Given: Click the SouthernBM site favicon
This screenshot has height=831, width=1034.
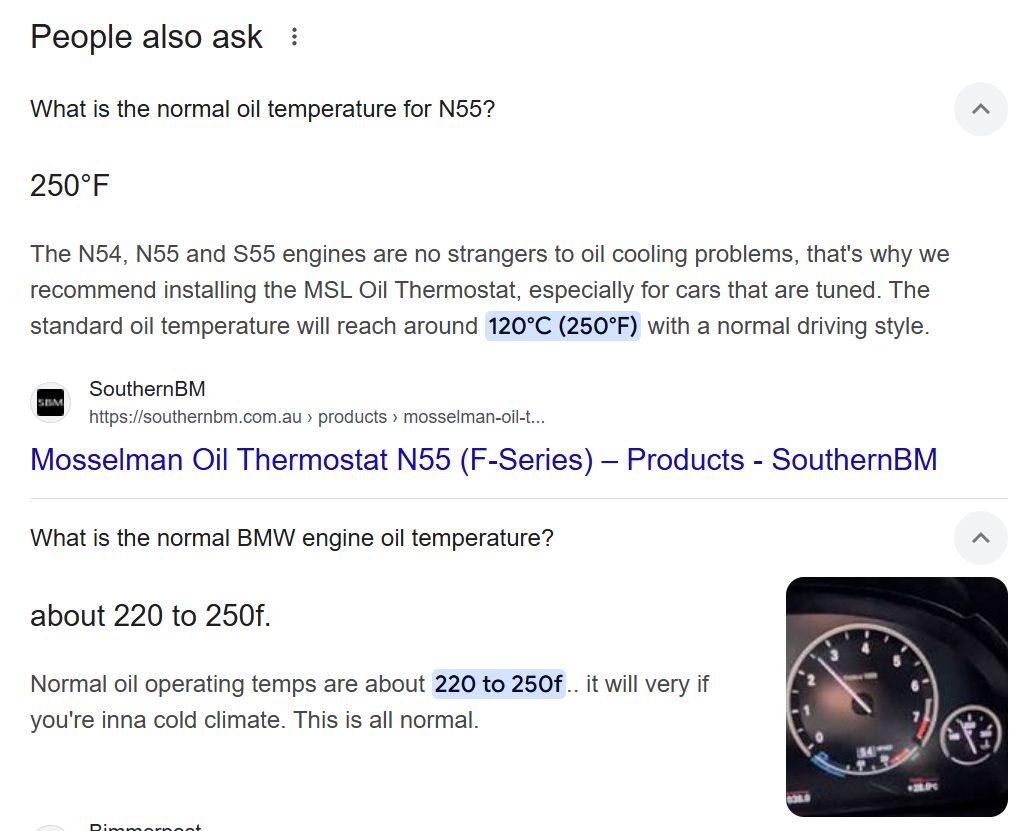Looking at the screenshot, I should tap(50, 402).
